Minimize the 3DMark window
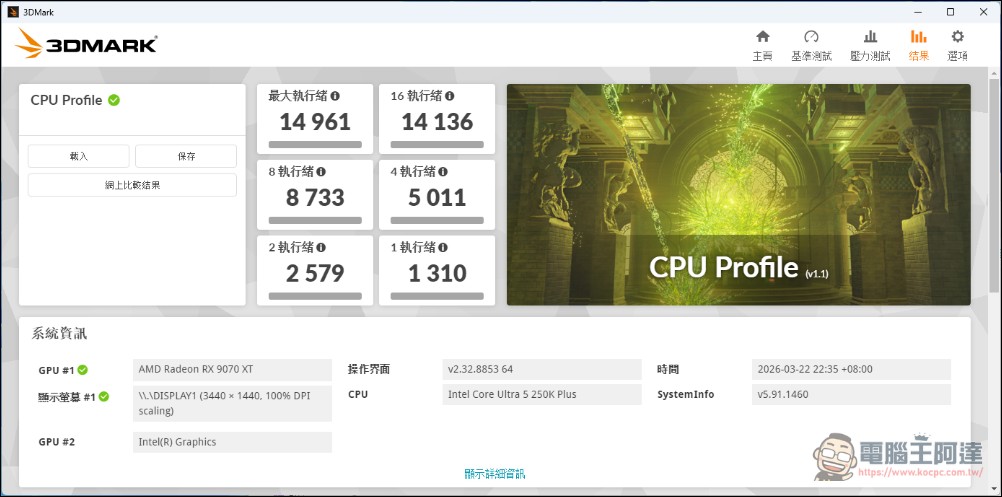1002x497 pixels. point(918,11)
